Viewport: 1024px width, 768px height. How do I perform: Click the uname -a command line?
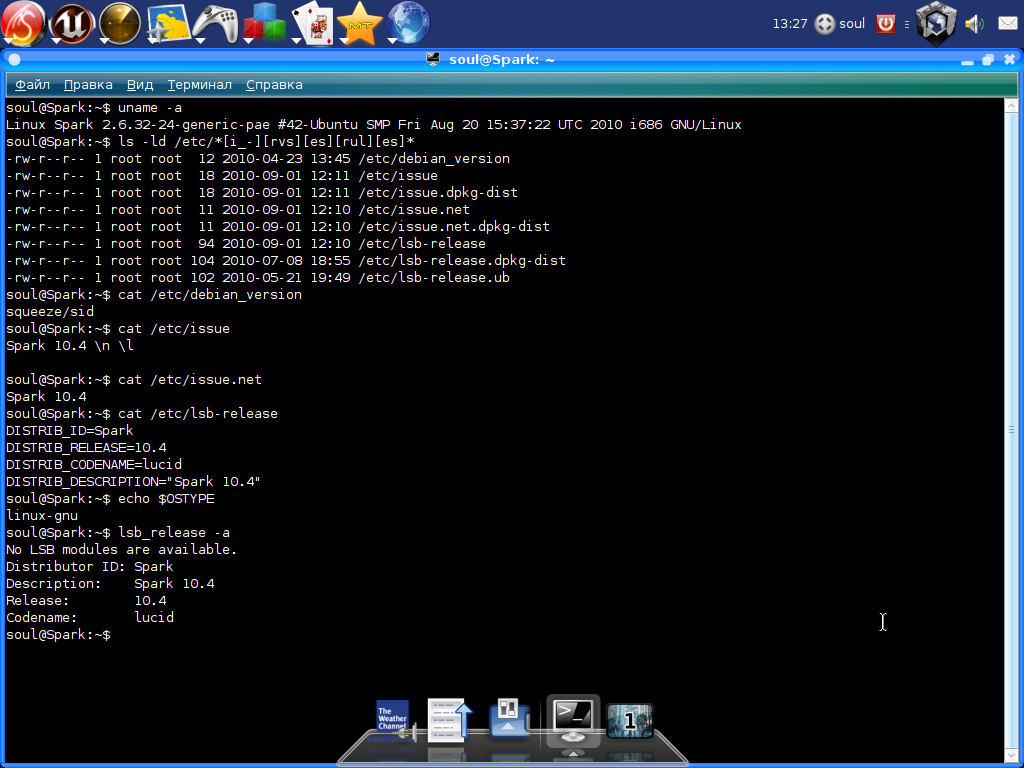94,108
